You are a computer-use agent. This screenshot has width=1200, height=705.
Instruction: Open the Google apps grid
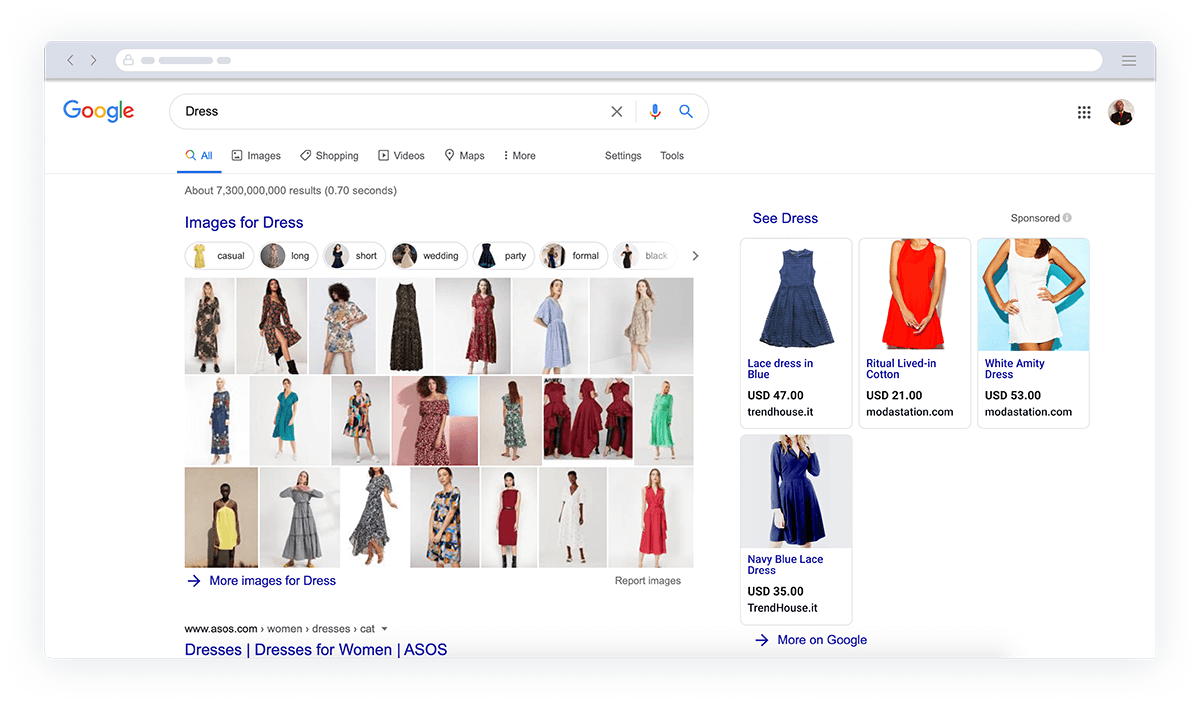coord(1084,113)
